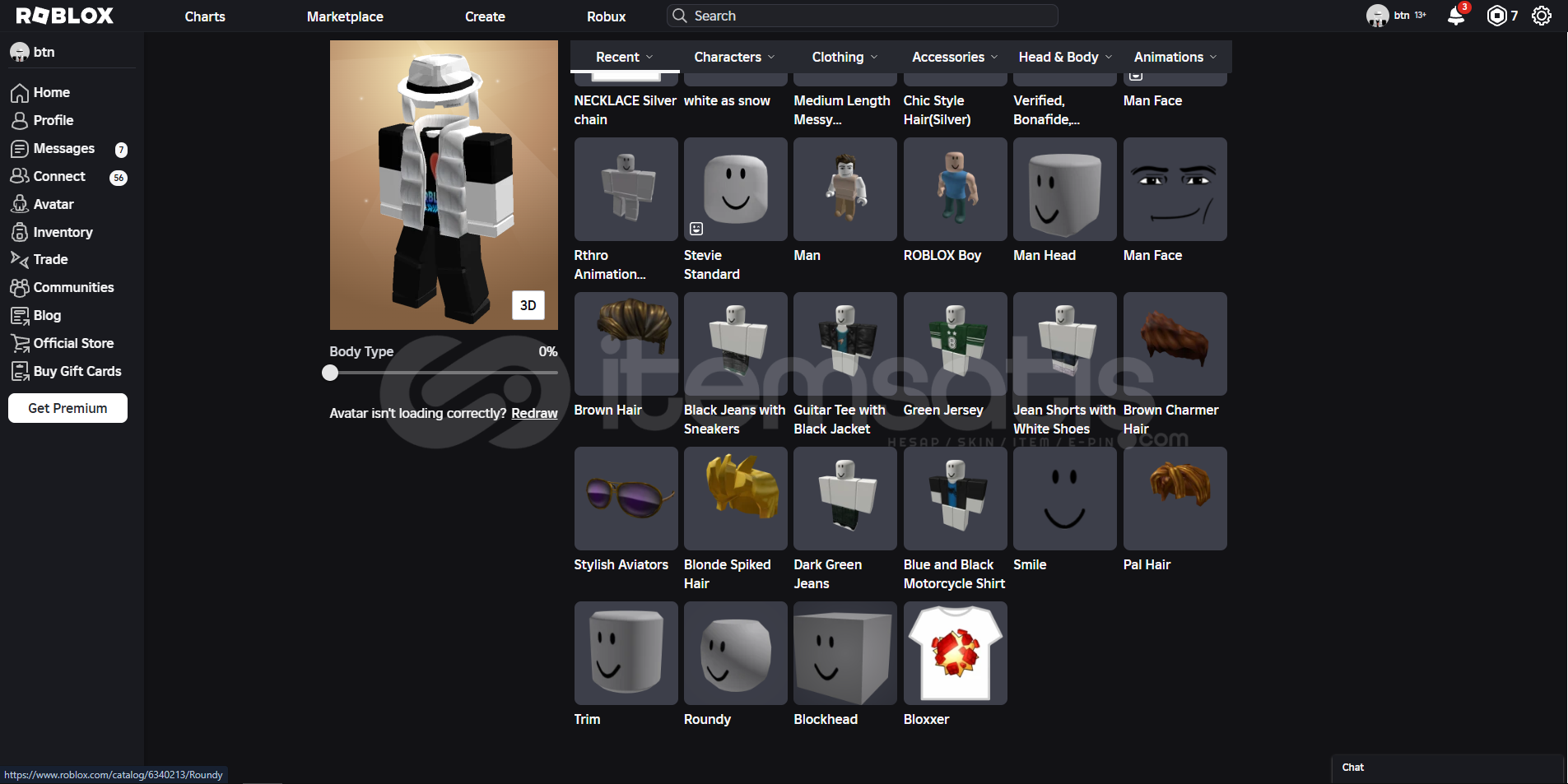Click the Messages link in the sidebar
The width and height of the screenshot is (1568, 784).
tap(64, 148)
